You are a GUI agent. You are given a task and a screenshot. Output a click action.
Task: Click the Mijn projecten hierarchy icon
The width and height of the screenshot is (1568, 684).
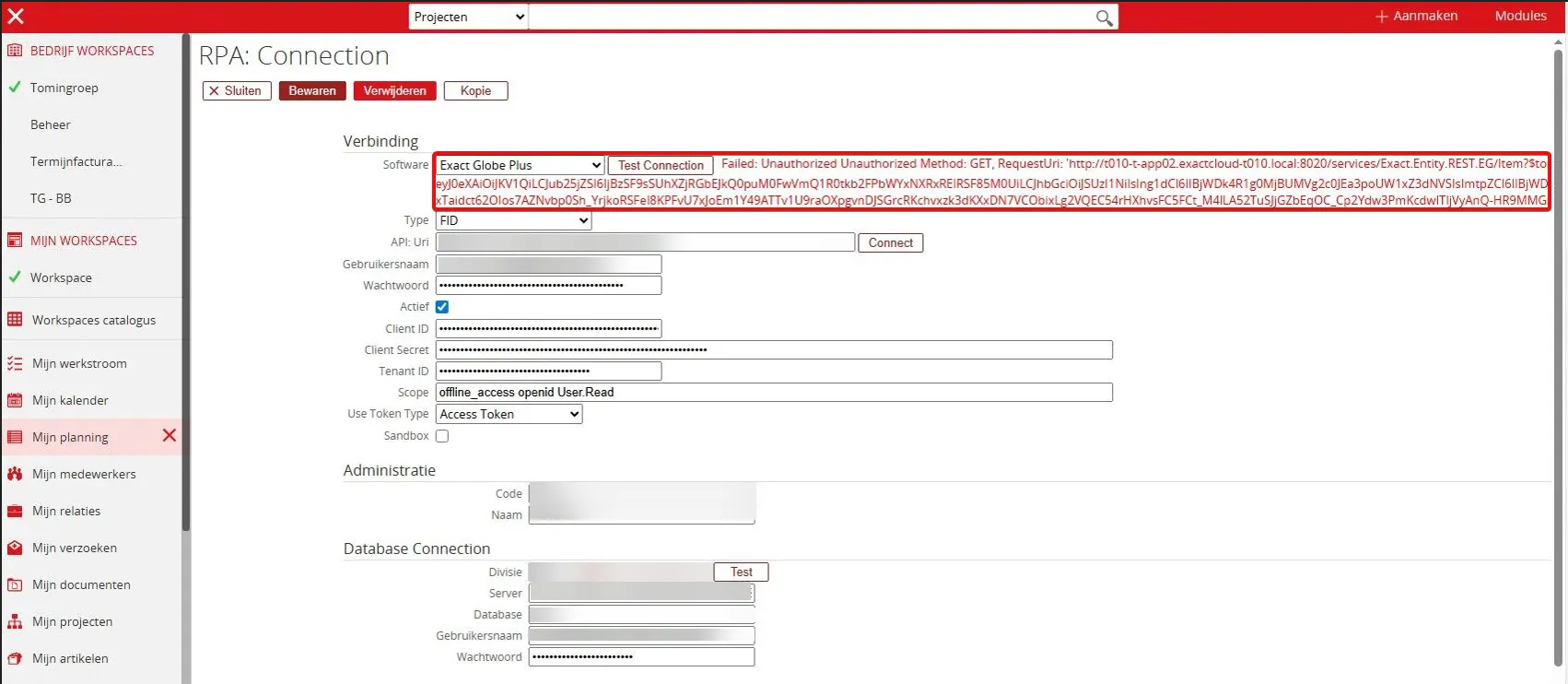(15, 621)
